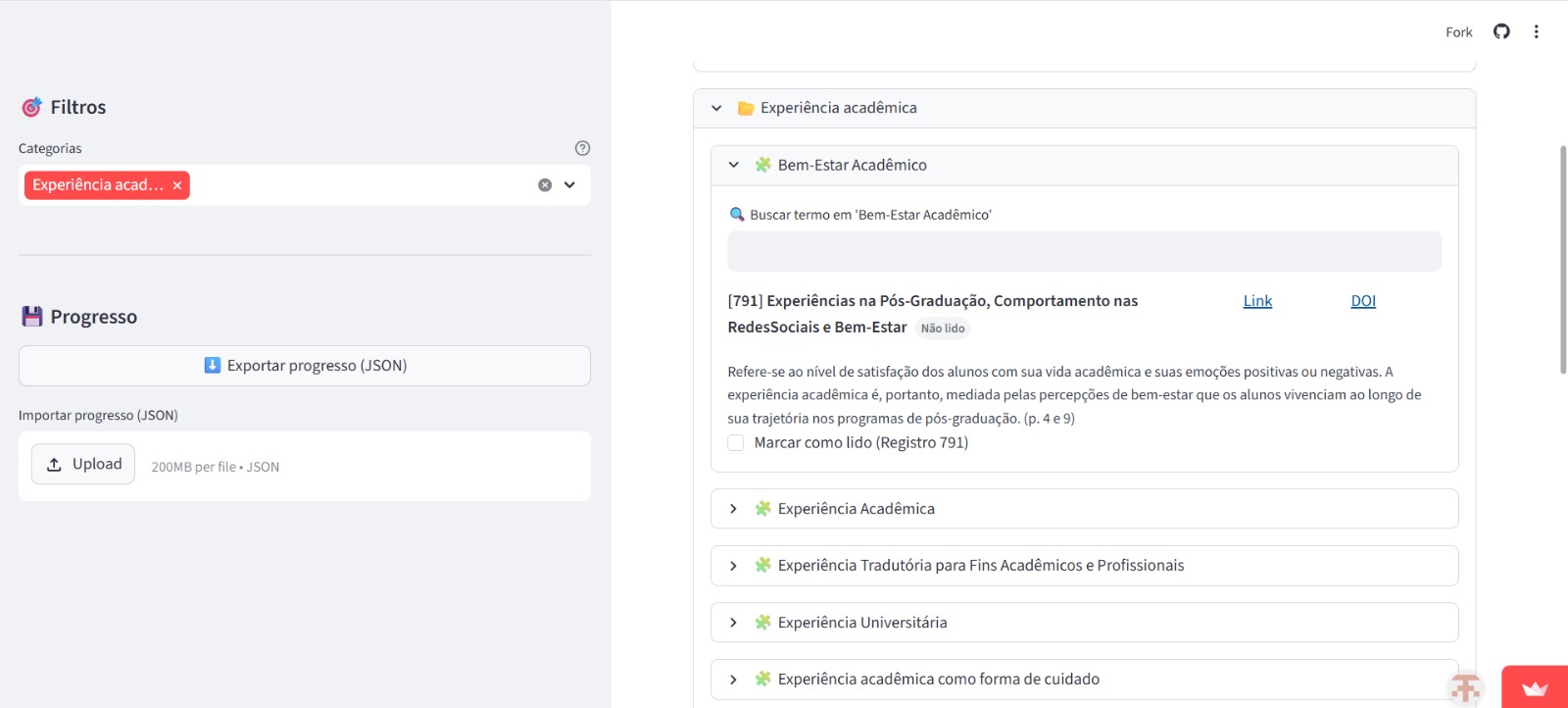Click the yellow folder icon beside Experiência acadêmica

(746, 108)
